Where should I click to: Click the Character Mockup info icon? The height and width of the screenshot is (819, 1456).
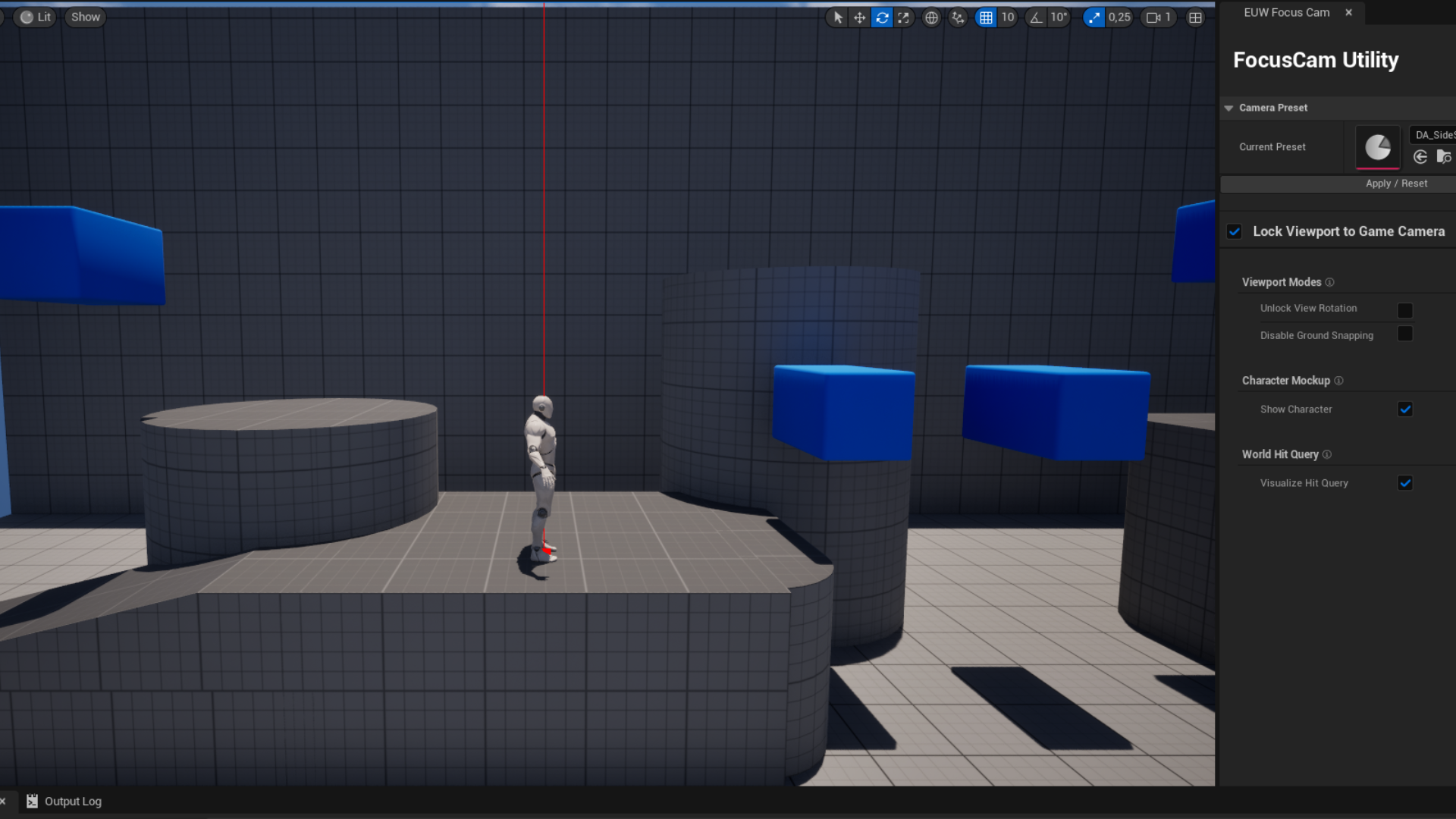click(1338, 381)
